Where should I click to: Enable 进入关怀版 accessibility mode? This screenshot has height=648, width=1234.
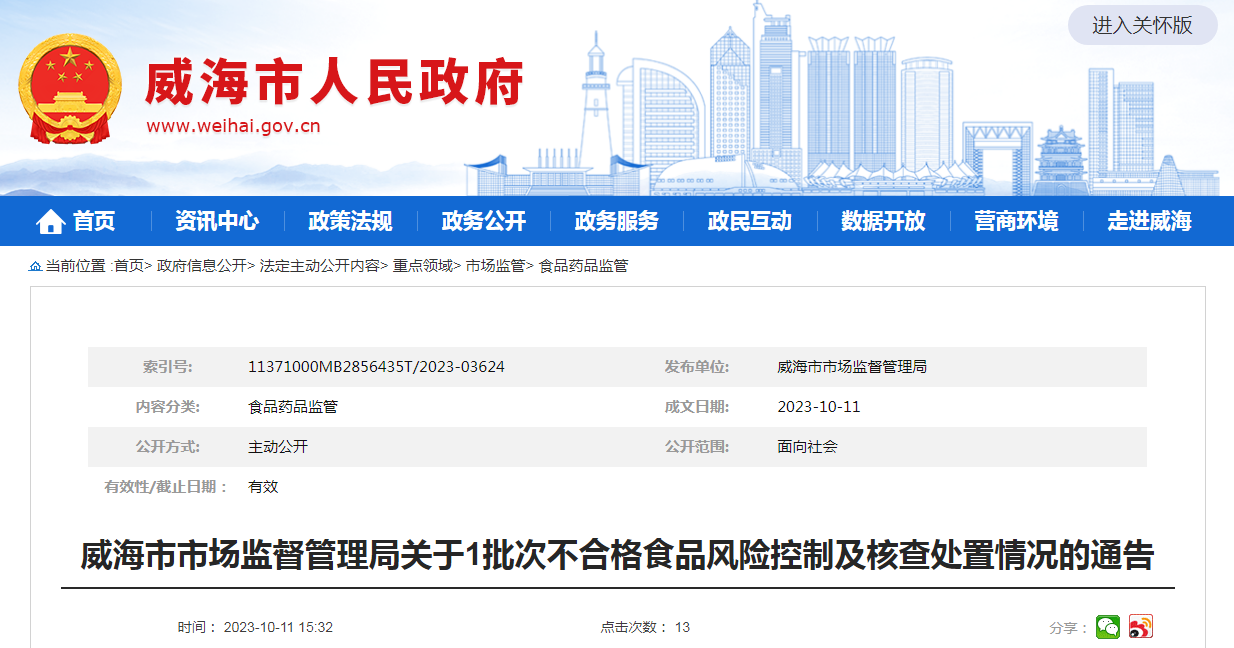click(x=1142, y=25)
